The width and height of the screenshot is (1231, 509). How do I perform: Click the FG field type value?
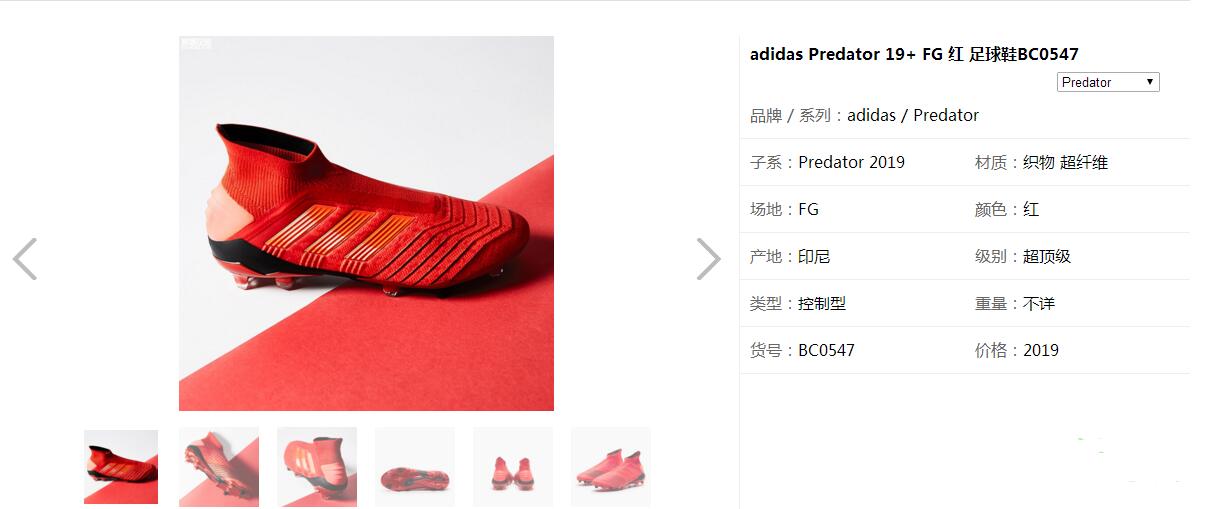point(808,209)
